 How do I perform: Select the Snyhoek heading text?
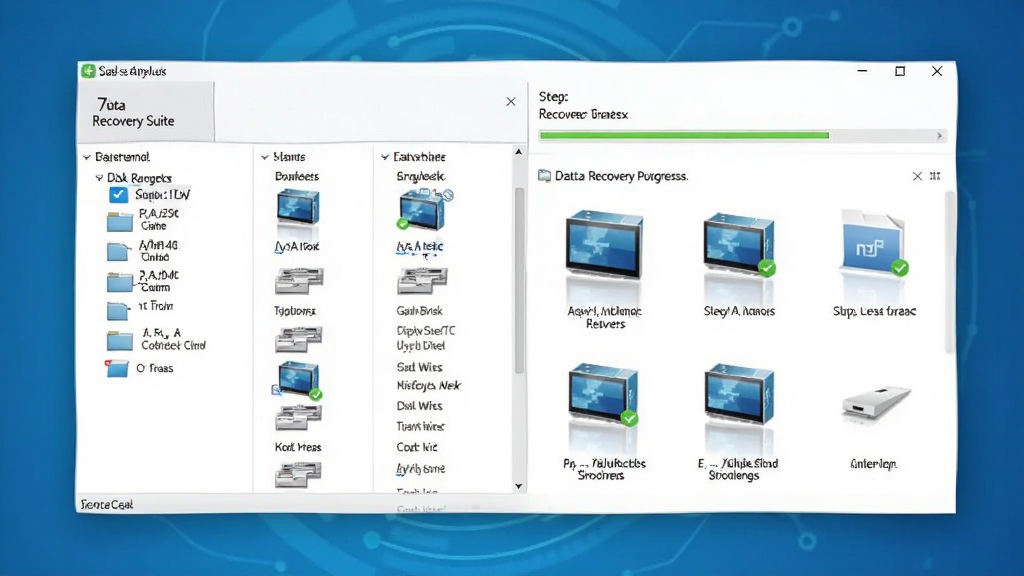tap(421, 176)
